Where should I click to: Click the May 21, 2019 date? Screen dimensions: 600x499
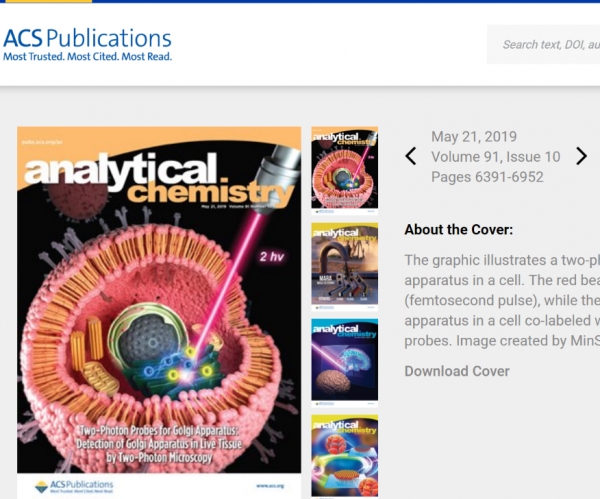point(474,137)
